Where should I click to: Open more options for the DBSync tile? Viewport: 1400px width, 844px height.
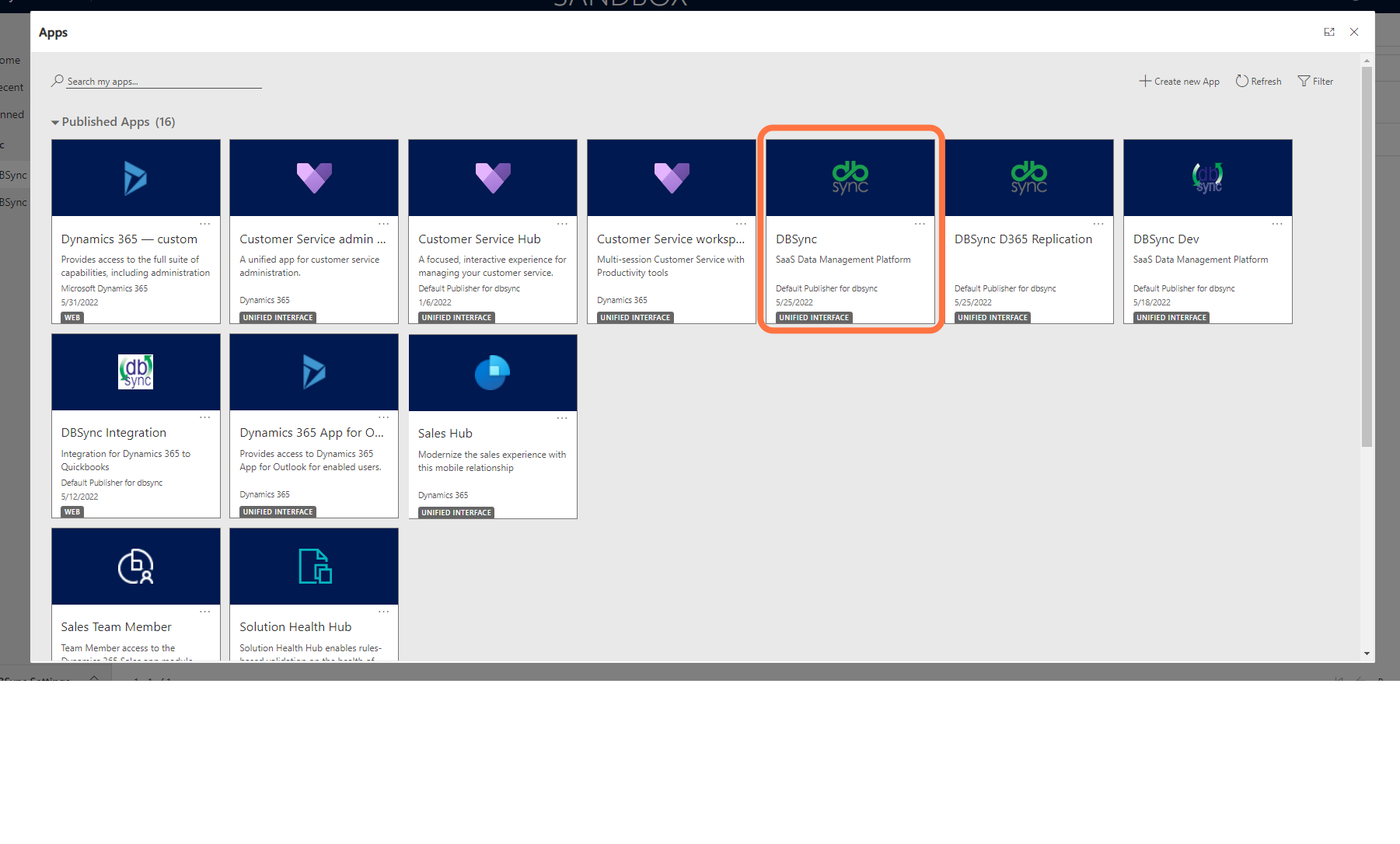pos(920,224)
